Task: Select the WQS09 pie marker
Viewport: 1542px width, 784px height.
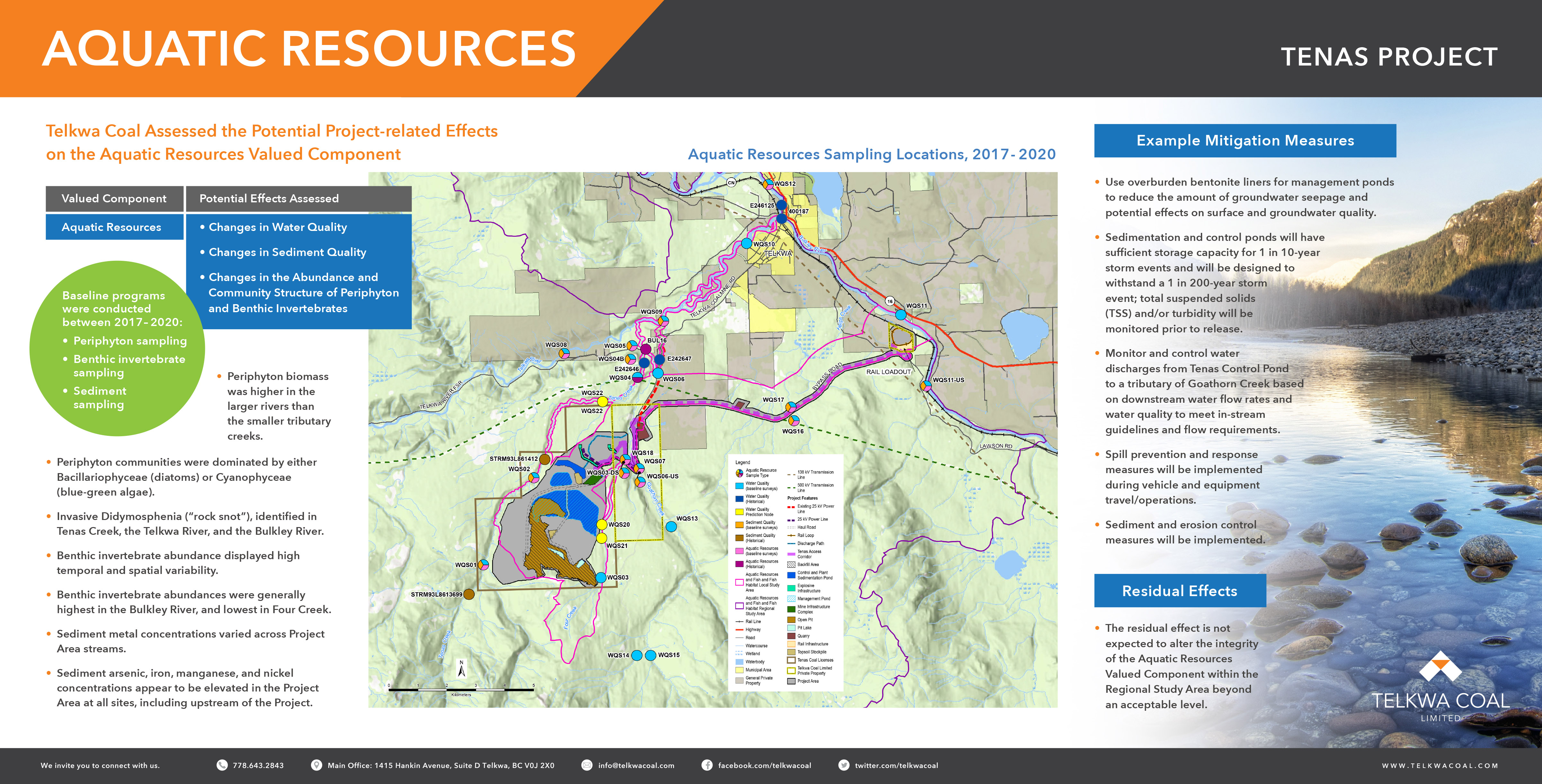Action: pyautogui.click(x=663, y=321)
